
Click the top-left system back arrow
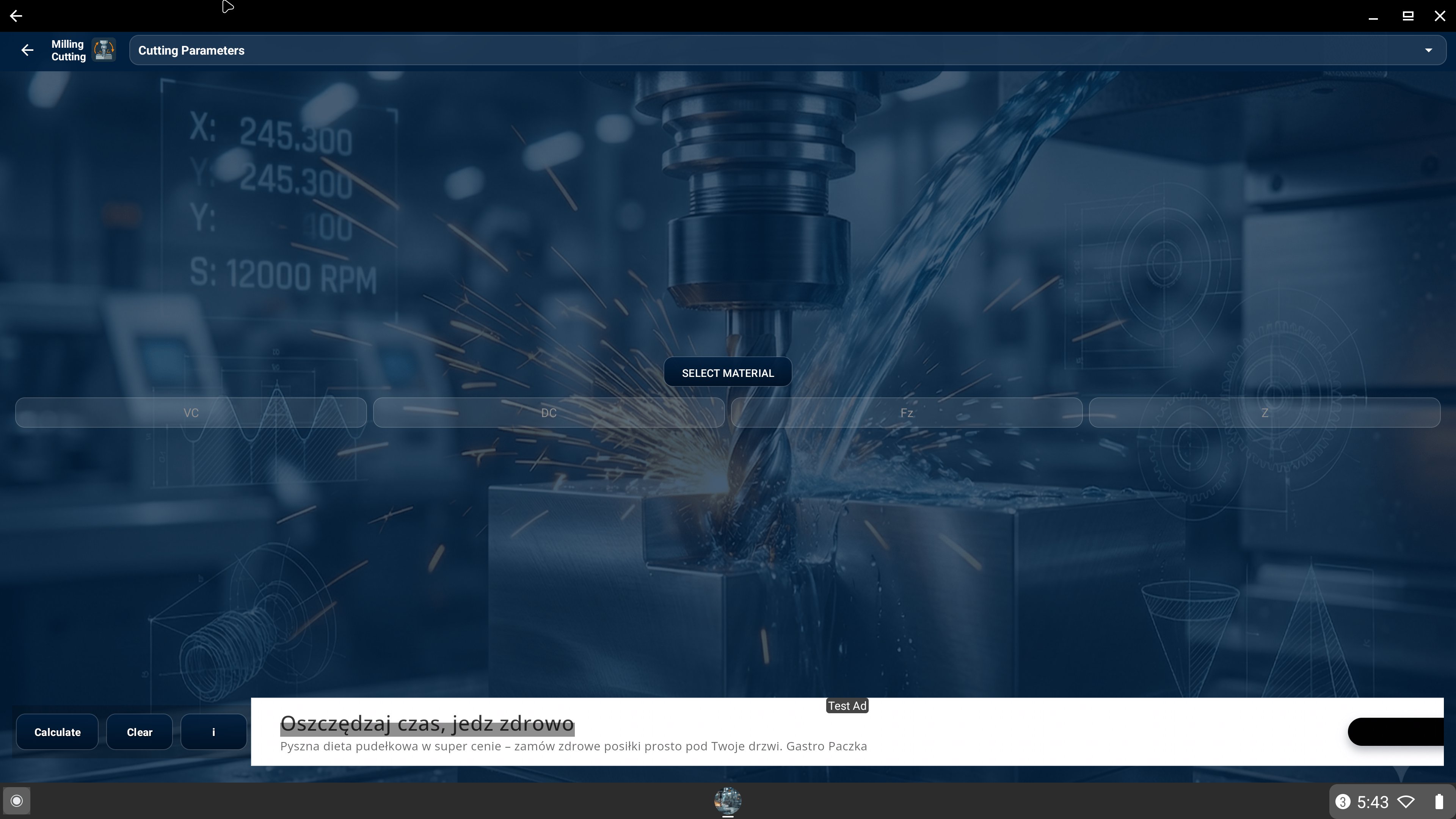click(16, 16)
